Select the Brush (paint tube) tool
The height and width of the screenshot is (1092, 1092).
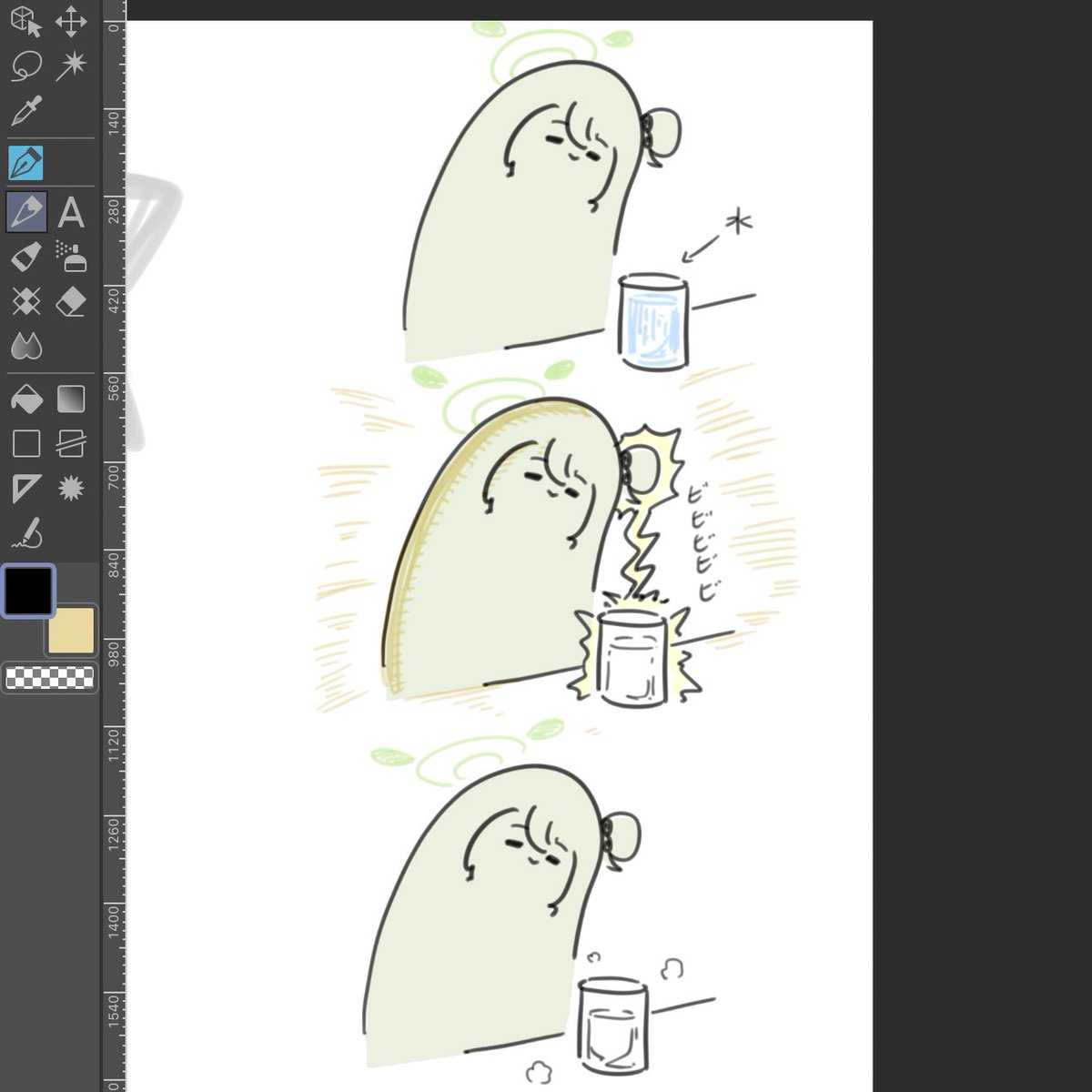(26, 258)
